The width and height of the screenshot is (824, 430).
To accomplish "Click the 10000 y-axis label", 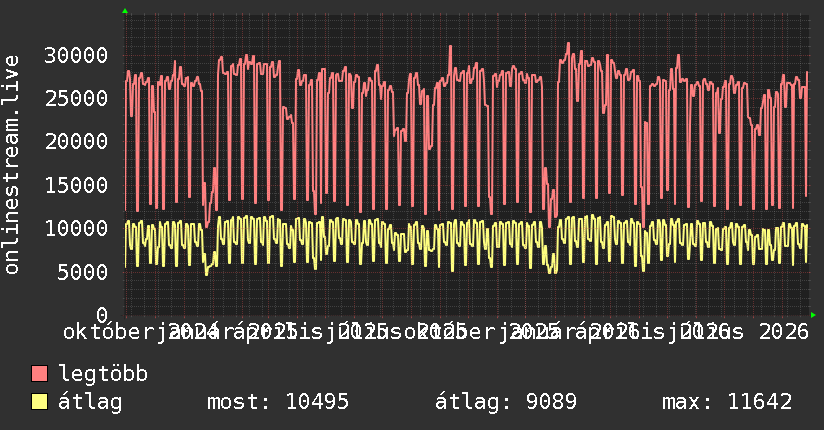I will click(76, 228).
